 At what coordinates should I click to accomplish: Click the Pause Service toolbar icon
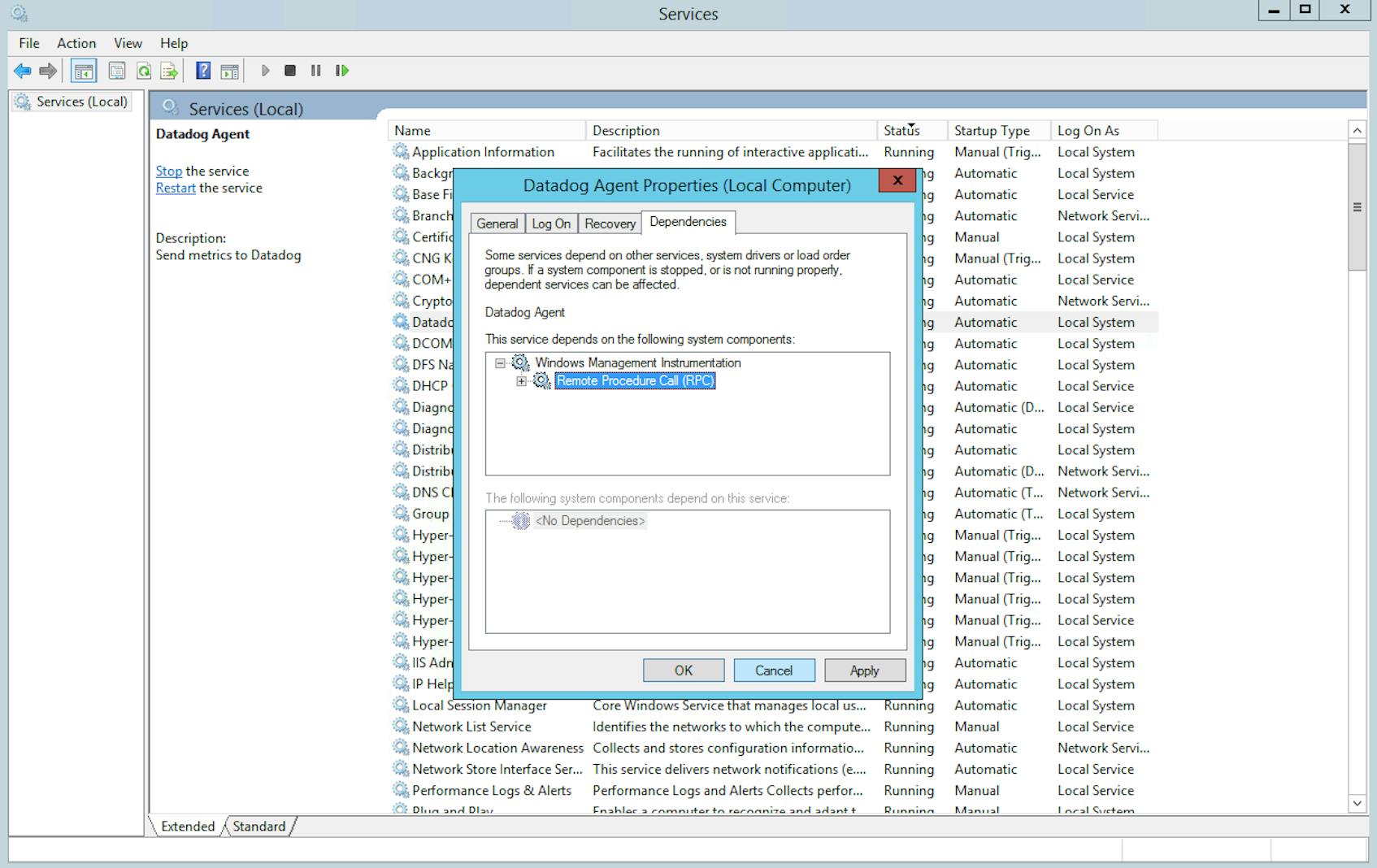coord(315,71)
